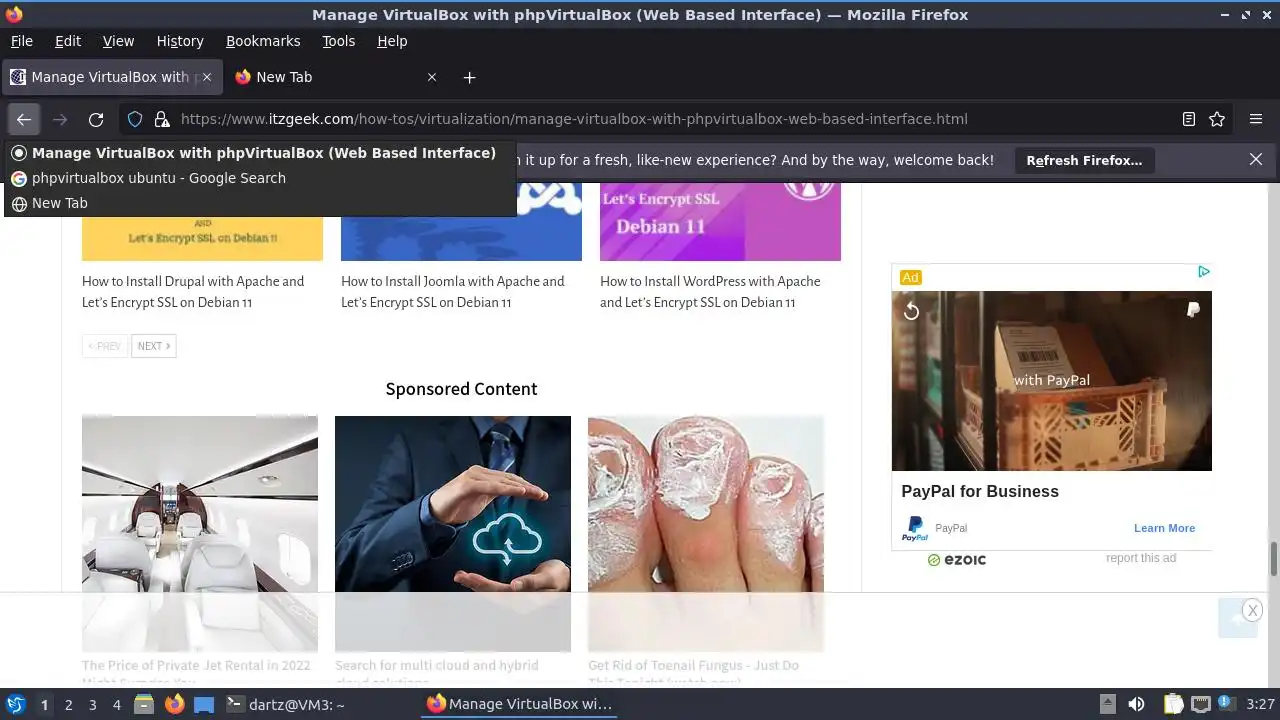Viewport: 1280px width, 720px height.
Task: Close the New Tab tab
Action: pos(432,77)
